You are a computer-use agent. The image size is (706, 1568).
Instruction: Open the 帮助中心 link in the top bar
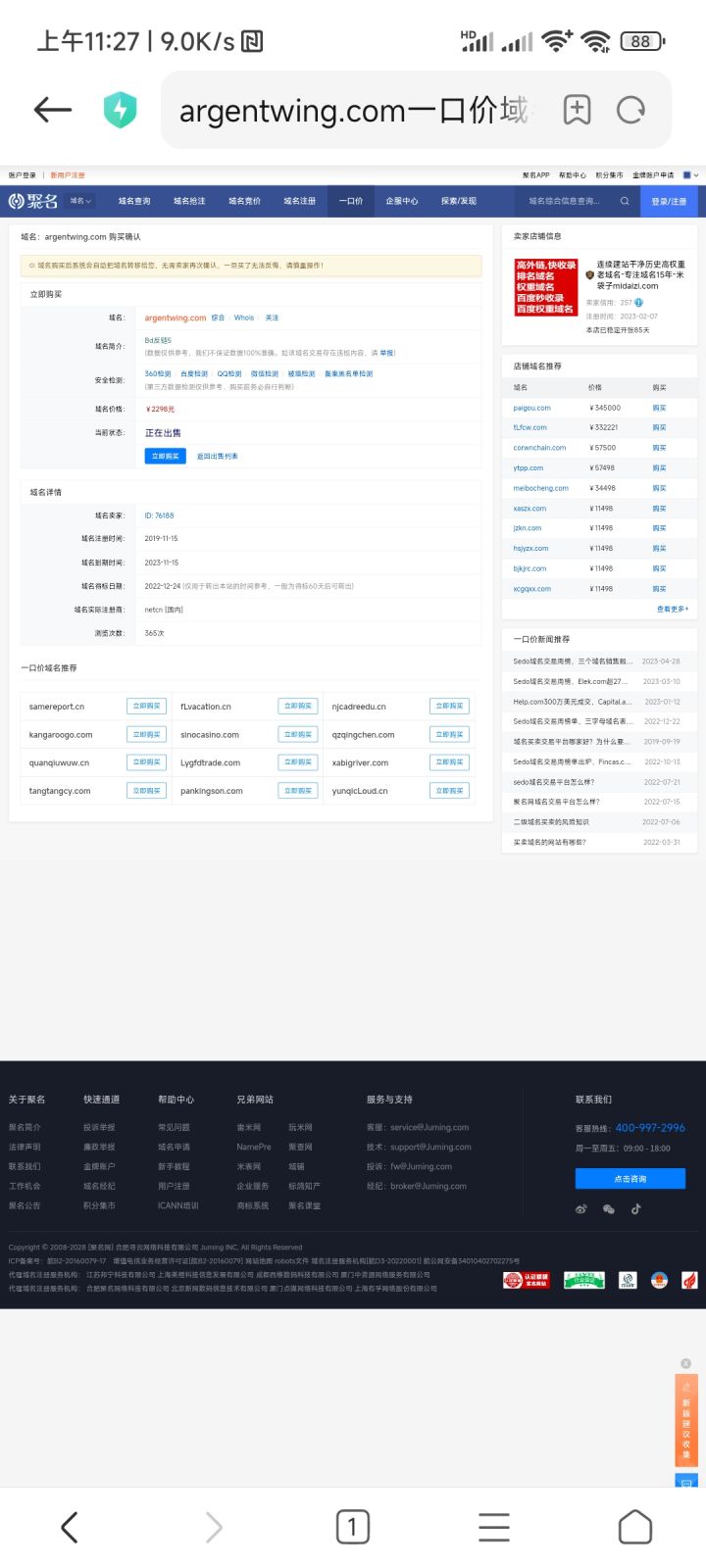(573, 175)
